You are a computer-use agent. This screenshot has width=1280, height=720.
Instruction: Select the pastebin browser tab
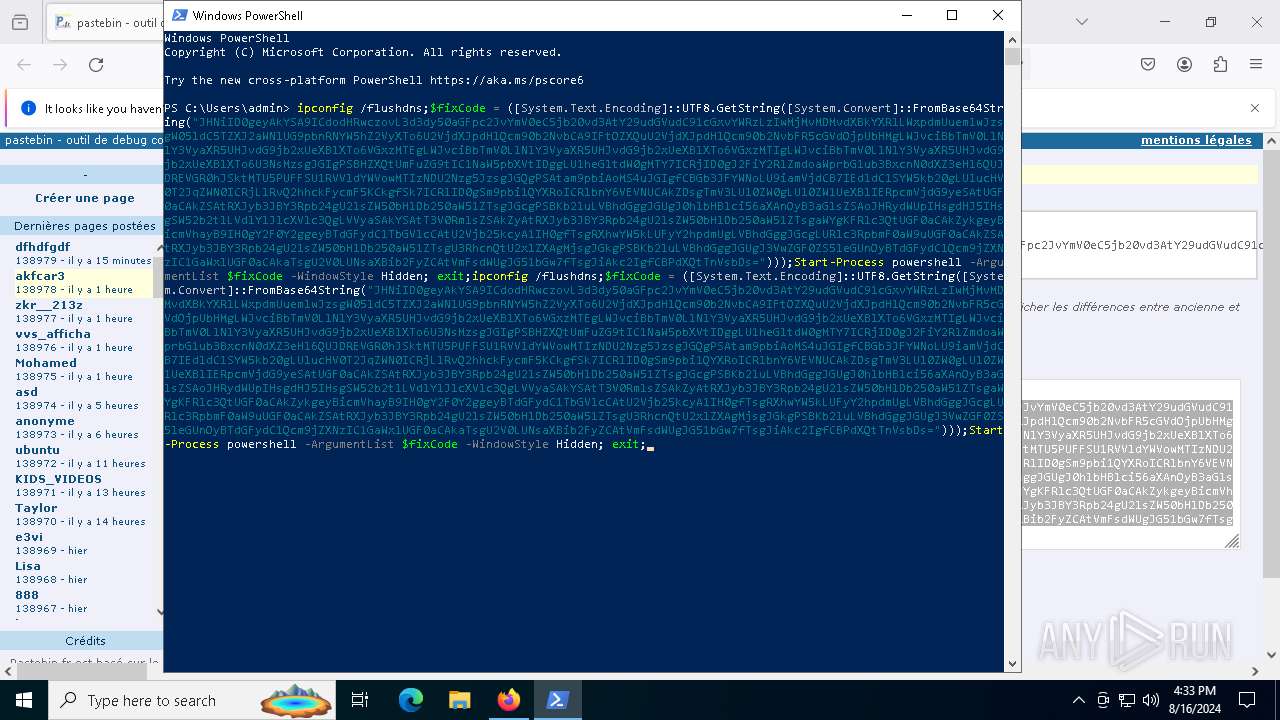coord(105,22)
